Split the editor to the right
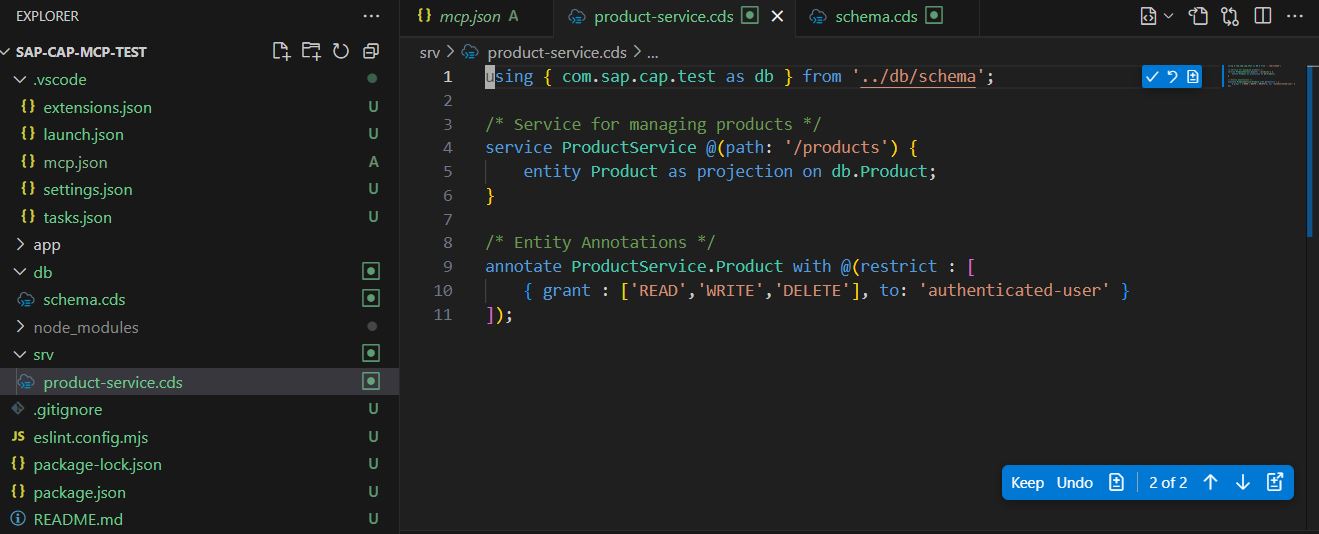Screen dimensions: 1319x534 coord(1263,16)
